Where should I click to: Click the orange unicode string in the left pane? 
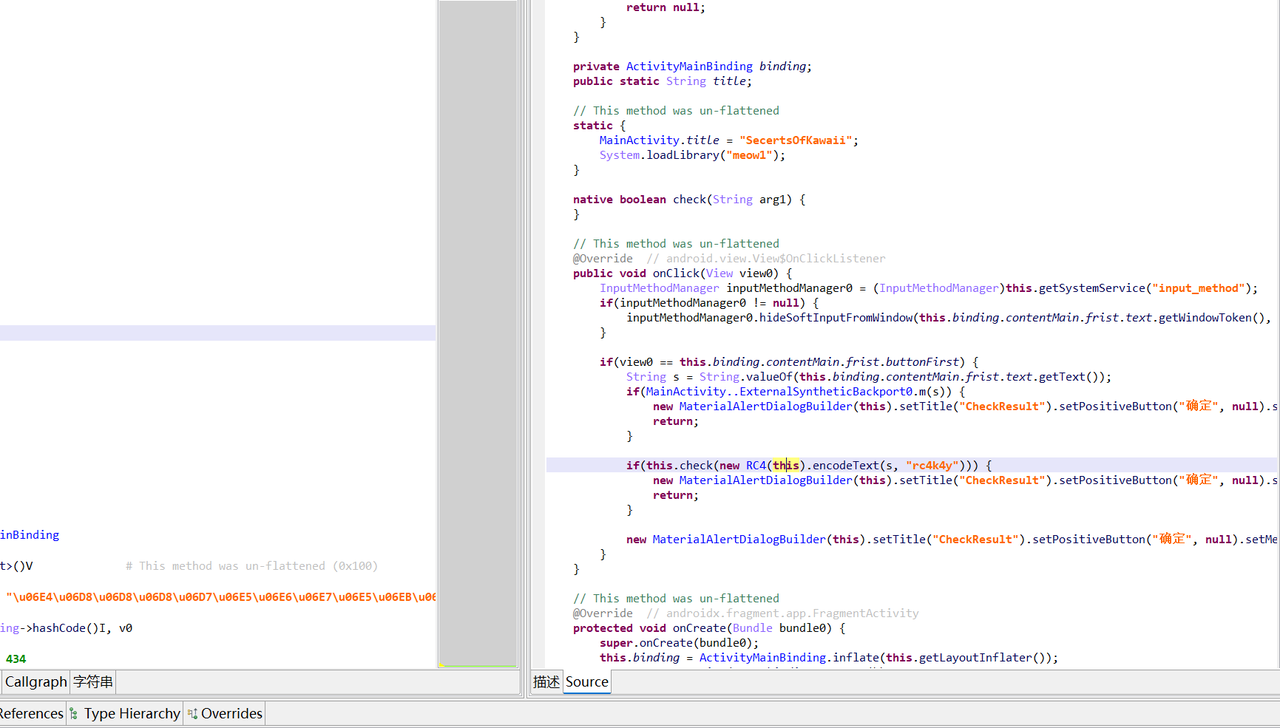(x=220, y=597)
